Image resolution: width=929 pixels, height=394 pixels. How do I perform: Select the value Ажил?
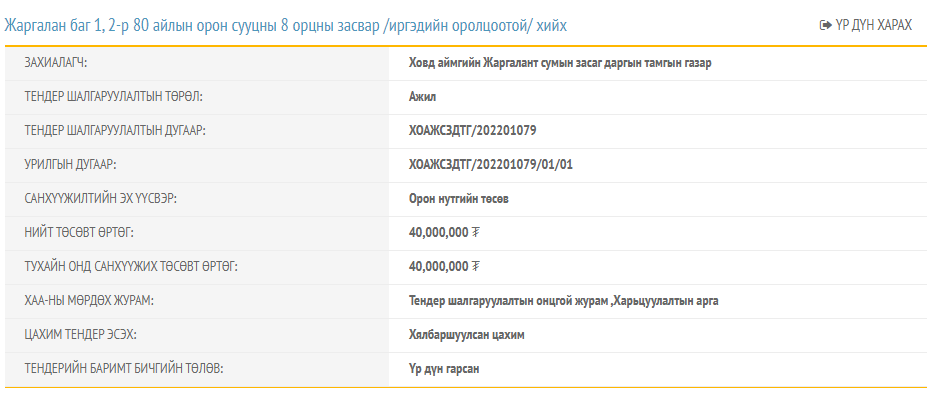pos(422,97)
